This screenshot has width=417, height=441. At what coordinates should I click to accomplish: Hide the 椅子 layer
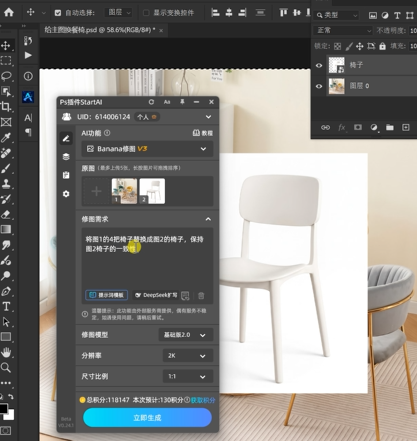pyautogui.click(x=319, y=65)
